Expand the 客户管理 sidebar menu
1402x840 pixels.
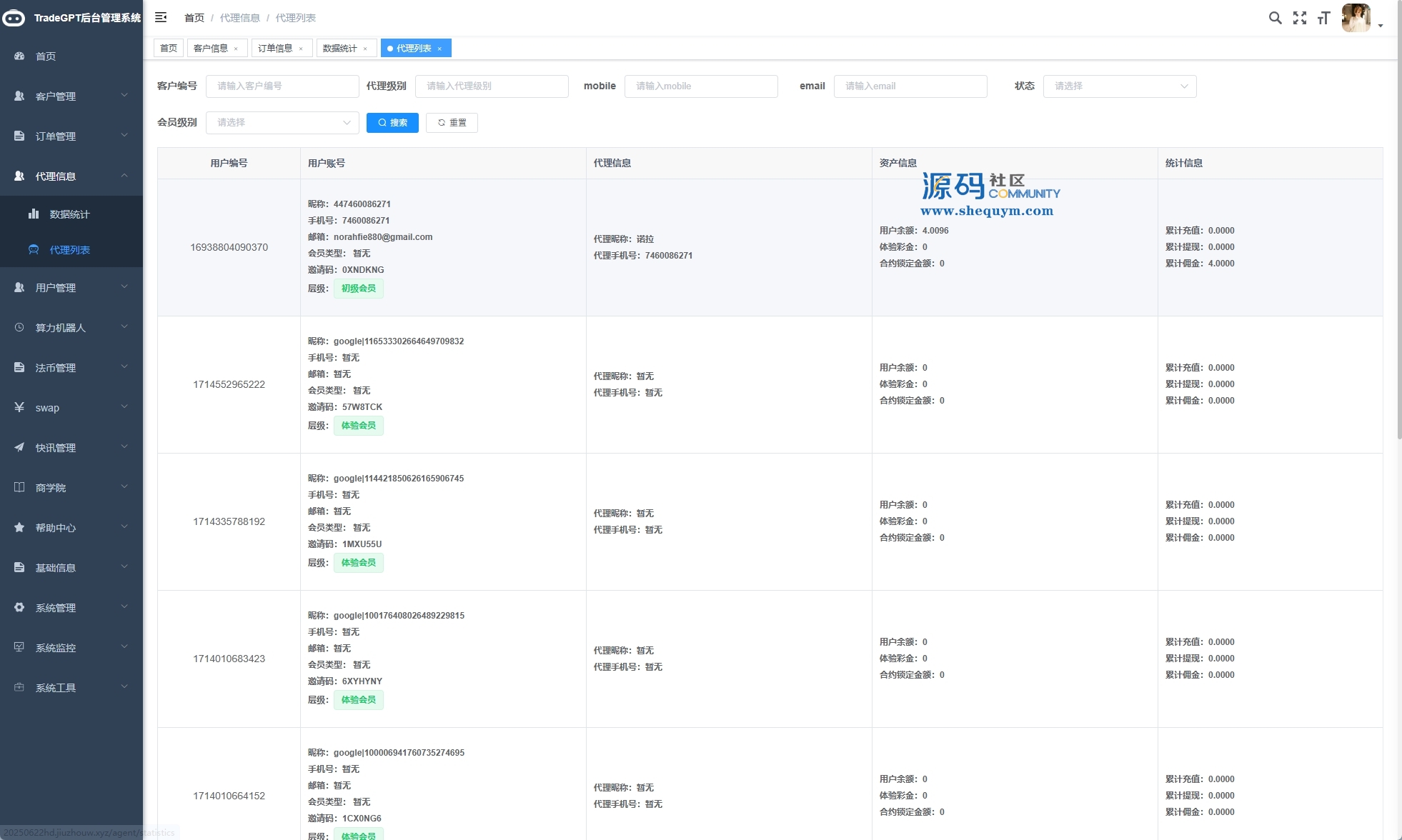tap(71, 96)
